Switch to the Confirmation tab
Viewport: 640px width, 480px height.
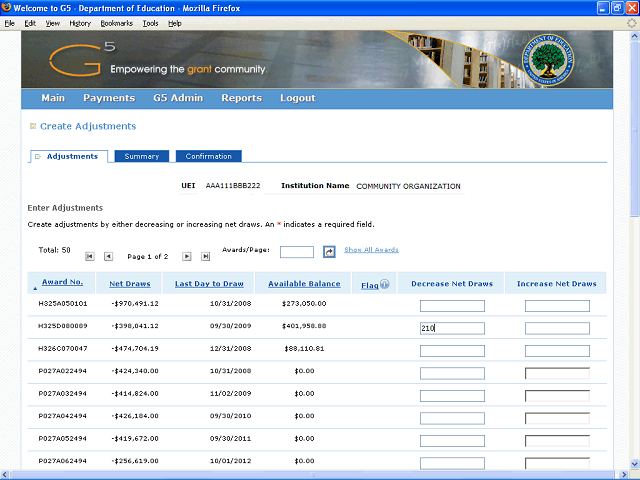click(x=208, y=156)
